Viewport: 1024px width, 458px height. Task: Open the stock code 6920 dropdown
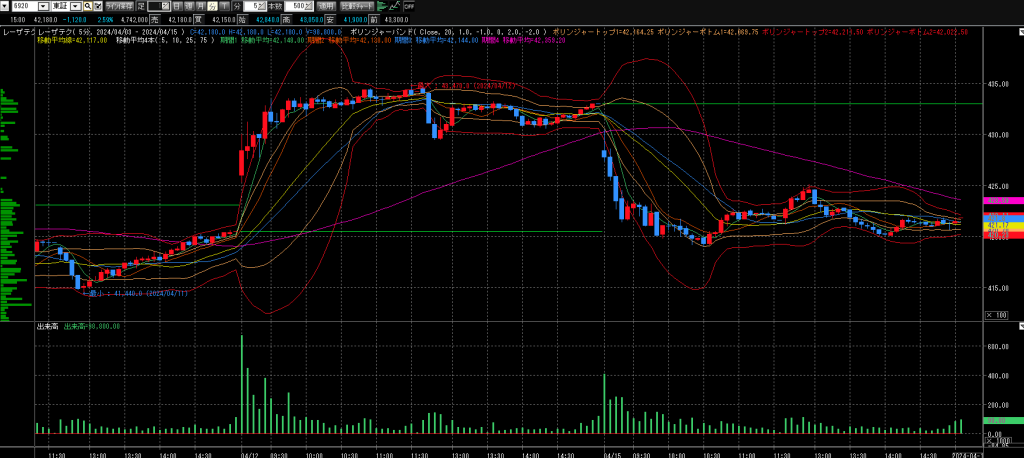point(43,6)
